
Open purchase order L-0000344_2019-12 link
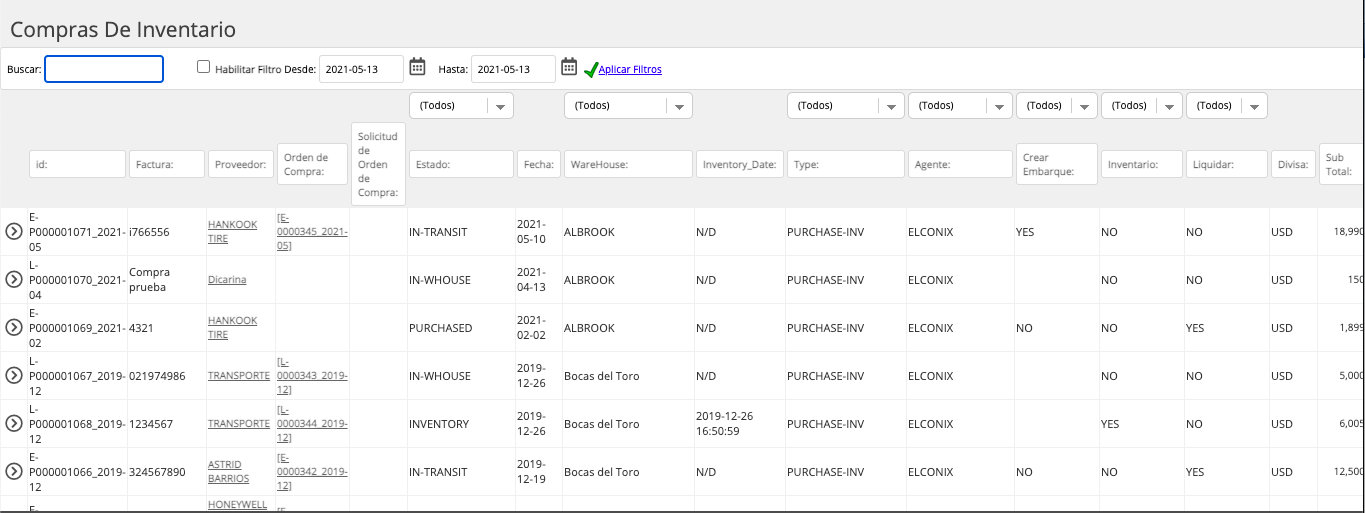pos(312,424)
